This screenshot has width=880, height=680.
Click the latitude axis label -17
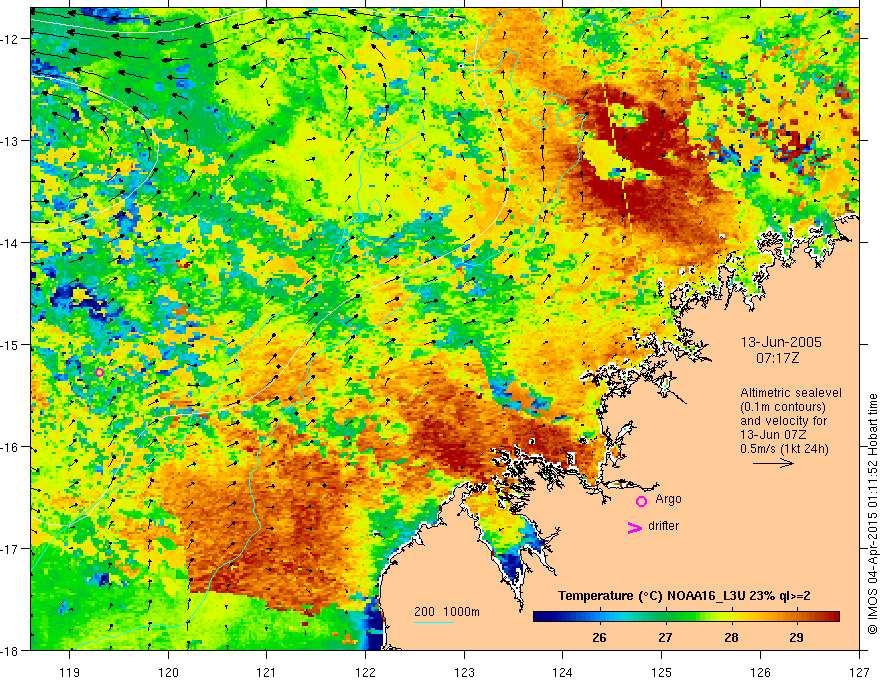[10, 549]
